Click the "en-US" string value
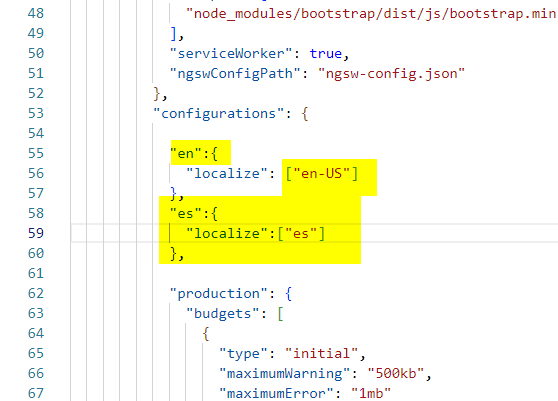Image resolution: width=558 pixels, height=401 pixels. (x=322, y=174)
